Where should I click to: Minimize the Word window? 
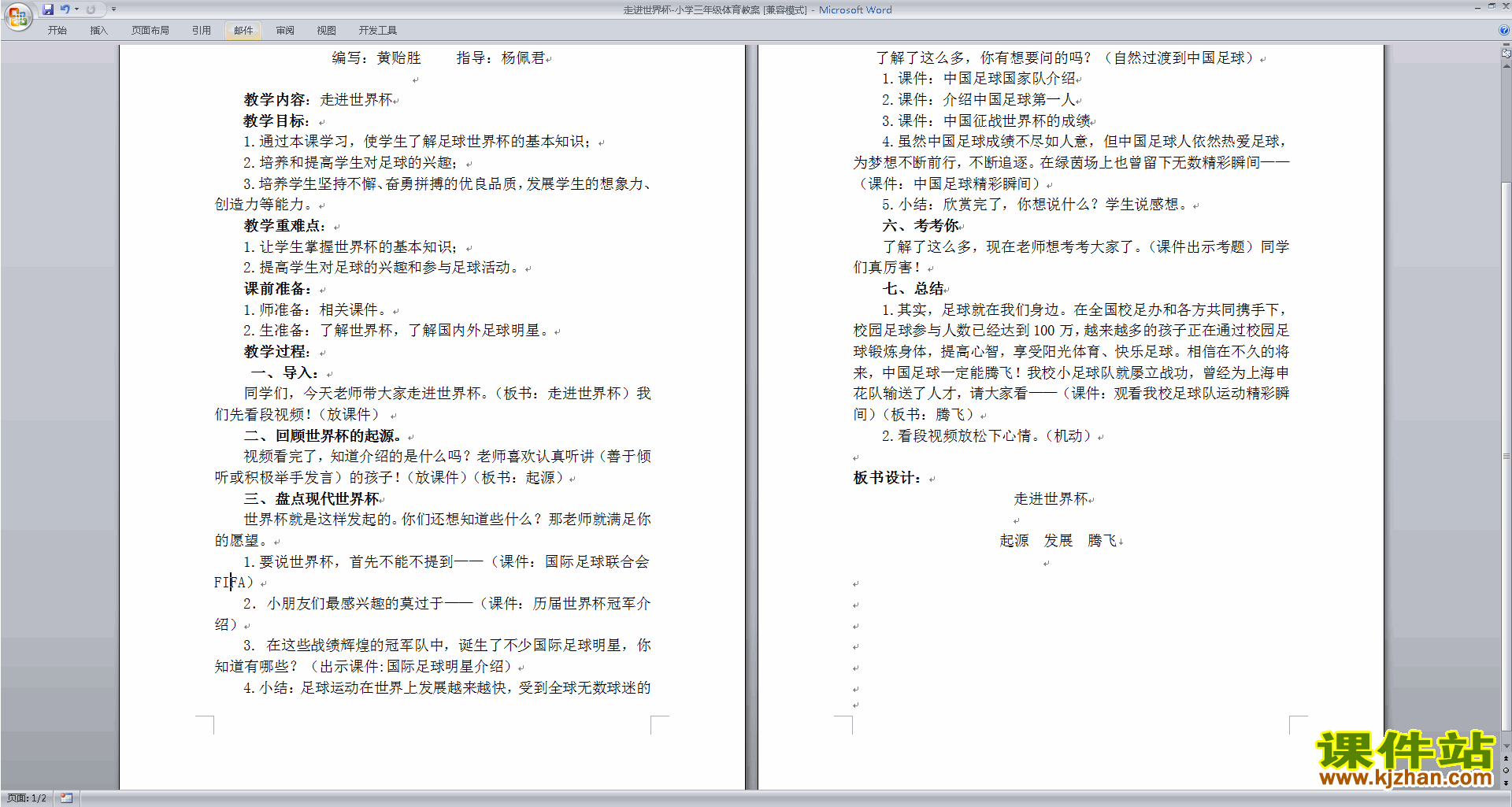[x=1477, y=7]
